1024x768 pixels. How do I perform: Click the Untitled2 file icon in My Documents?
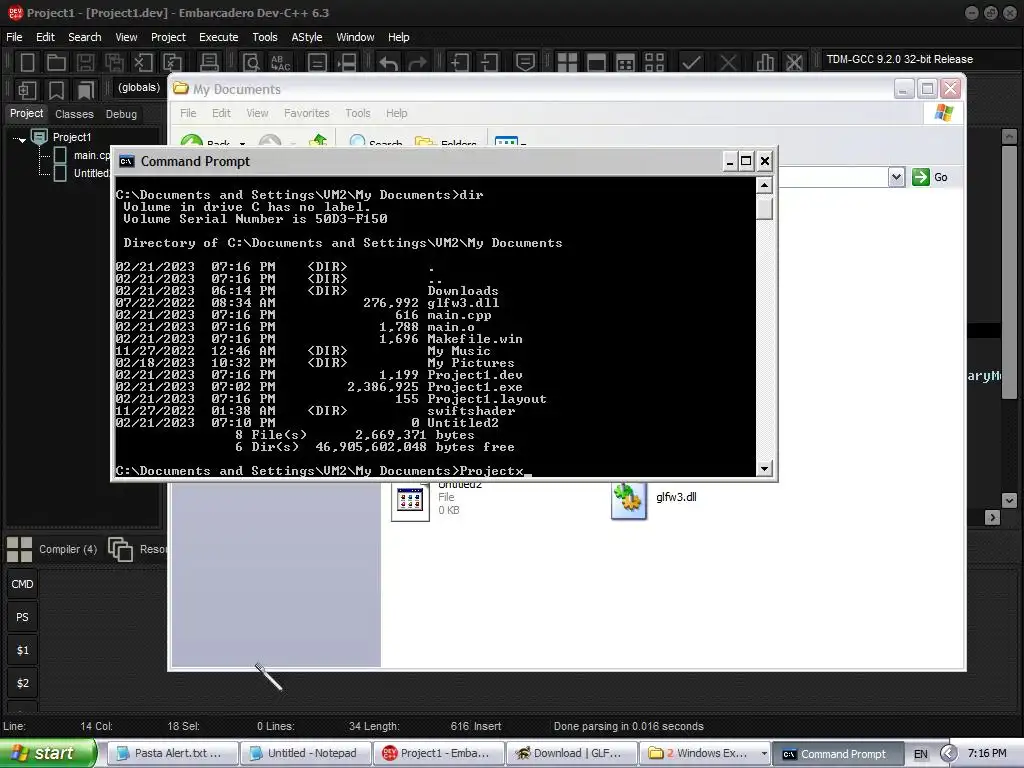pyautogui.click(x=410, y=502)
